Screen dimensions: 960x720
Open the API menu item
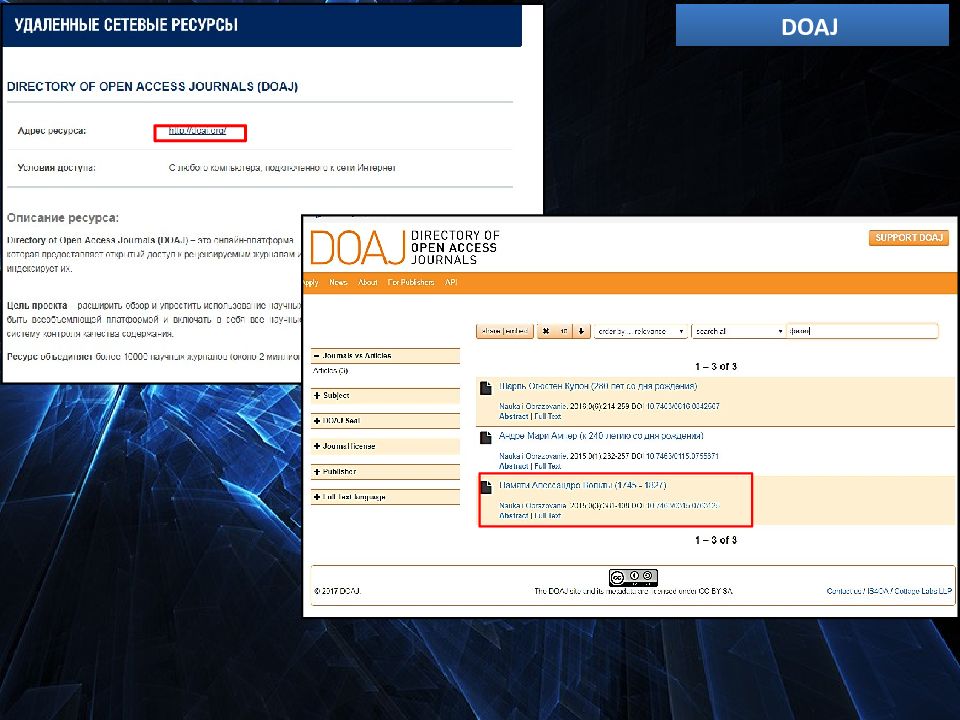tap(451, 282)
